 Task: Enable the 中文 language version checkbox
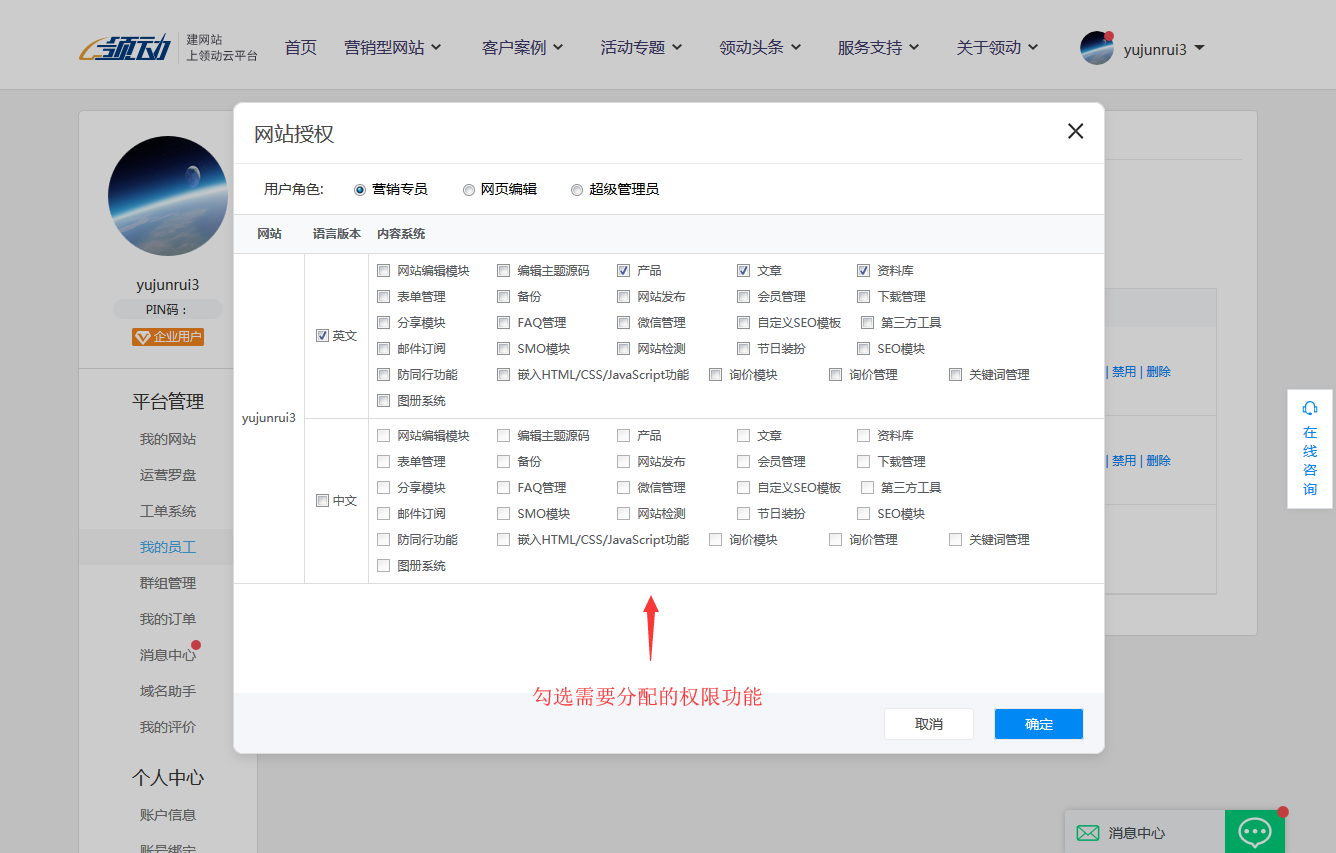pos(322,500)
